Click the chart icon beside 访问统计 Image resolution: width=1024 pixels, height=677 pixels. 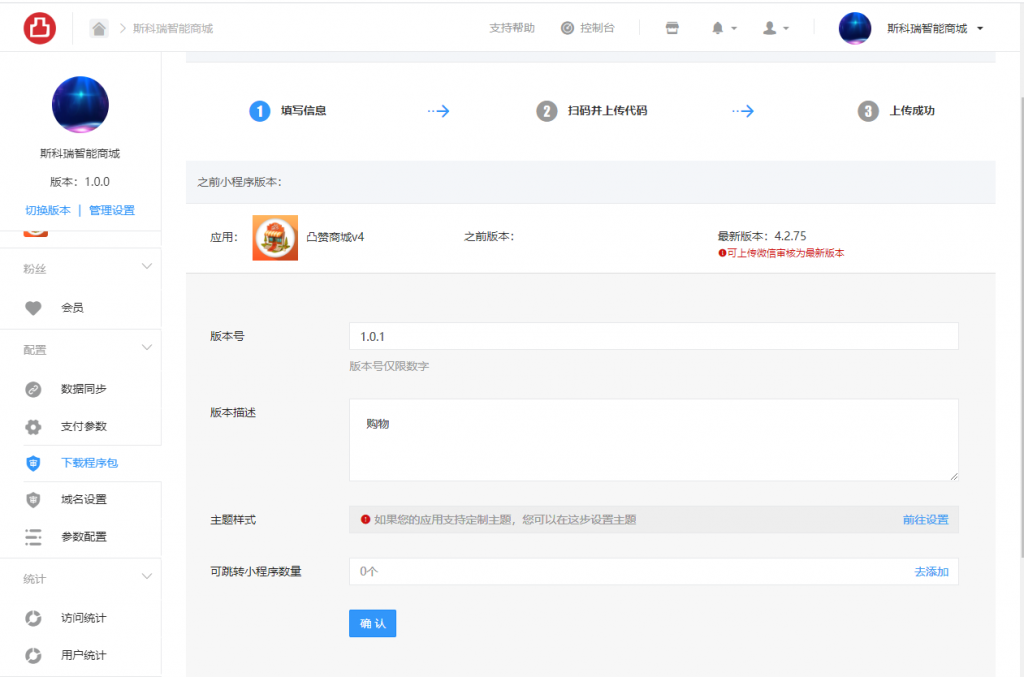(x=33, y=618)
